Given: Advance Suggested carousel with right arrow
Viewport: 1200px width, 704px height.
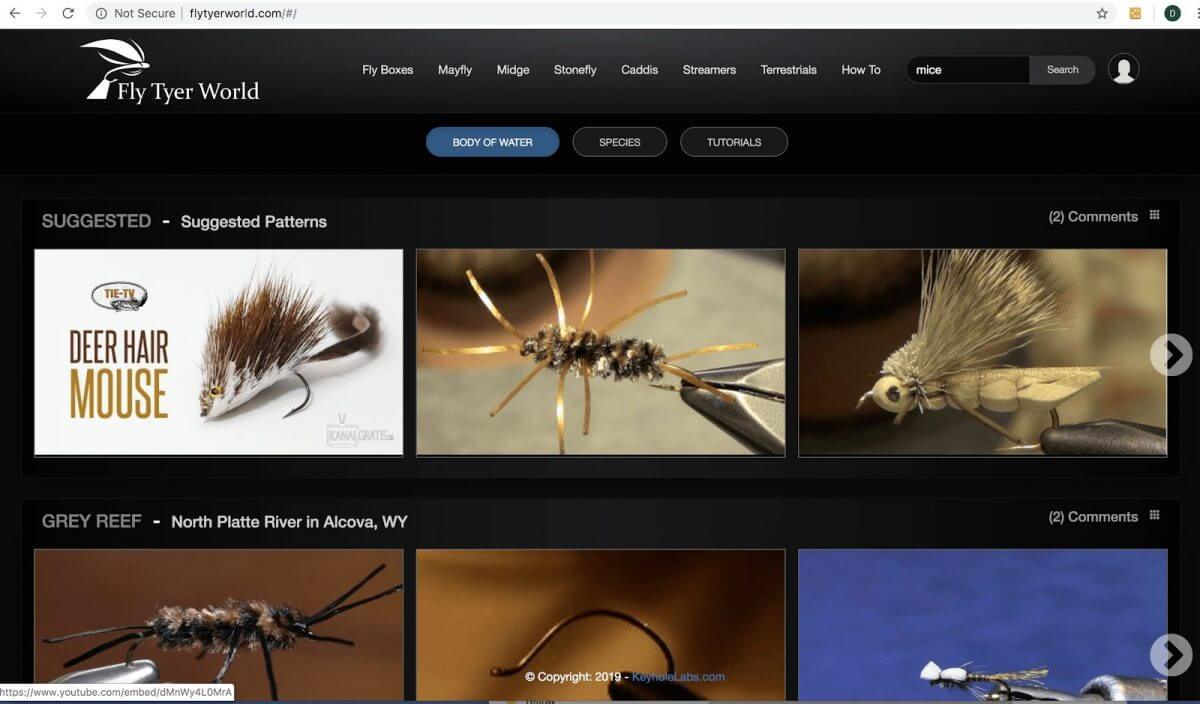Looking at the screenshot, I should pos(1170,354).
